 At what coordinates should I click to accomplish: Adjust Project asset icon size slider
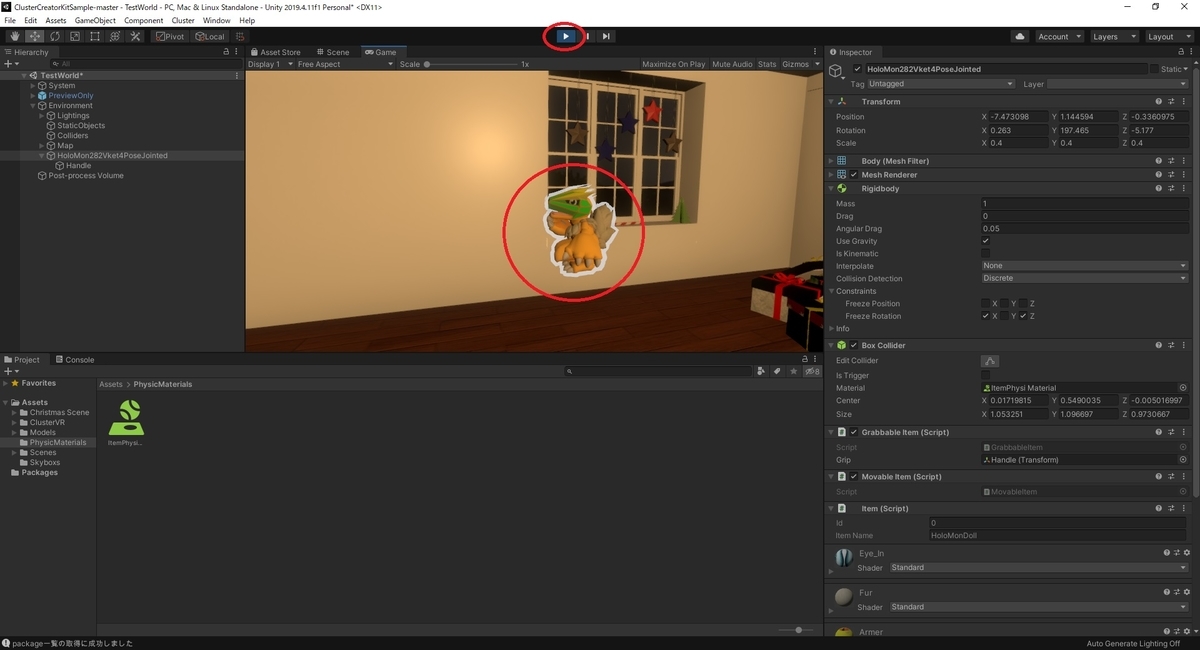[798, 630]
